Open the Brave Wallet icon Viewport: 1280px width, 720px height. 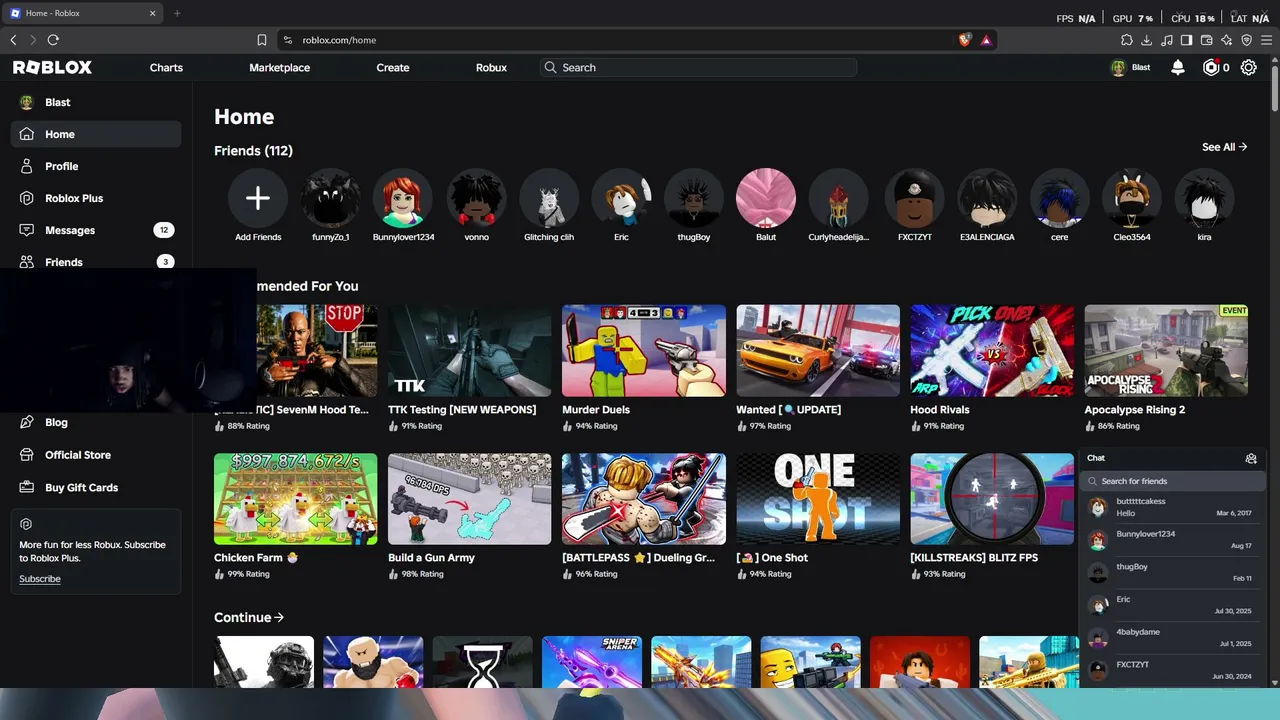click(1207, 40)
